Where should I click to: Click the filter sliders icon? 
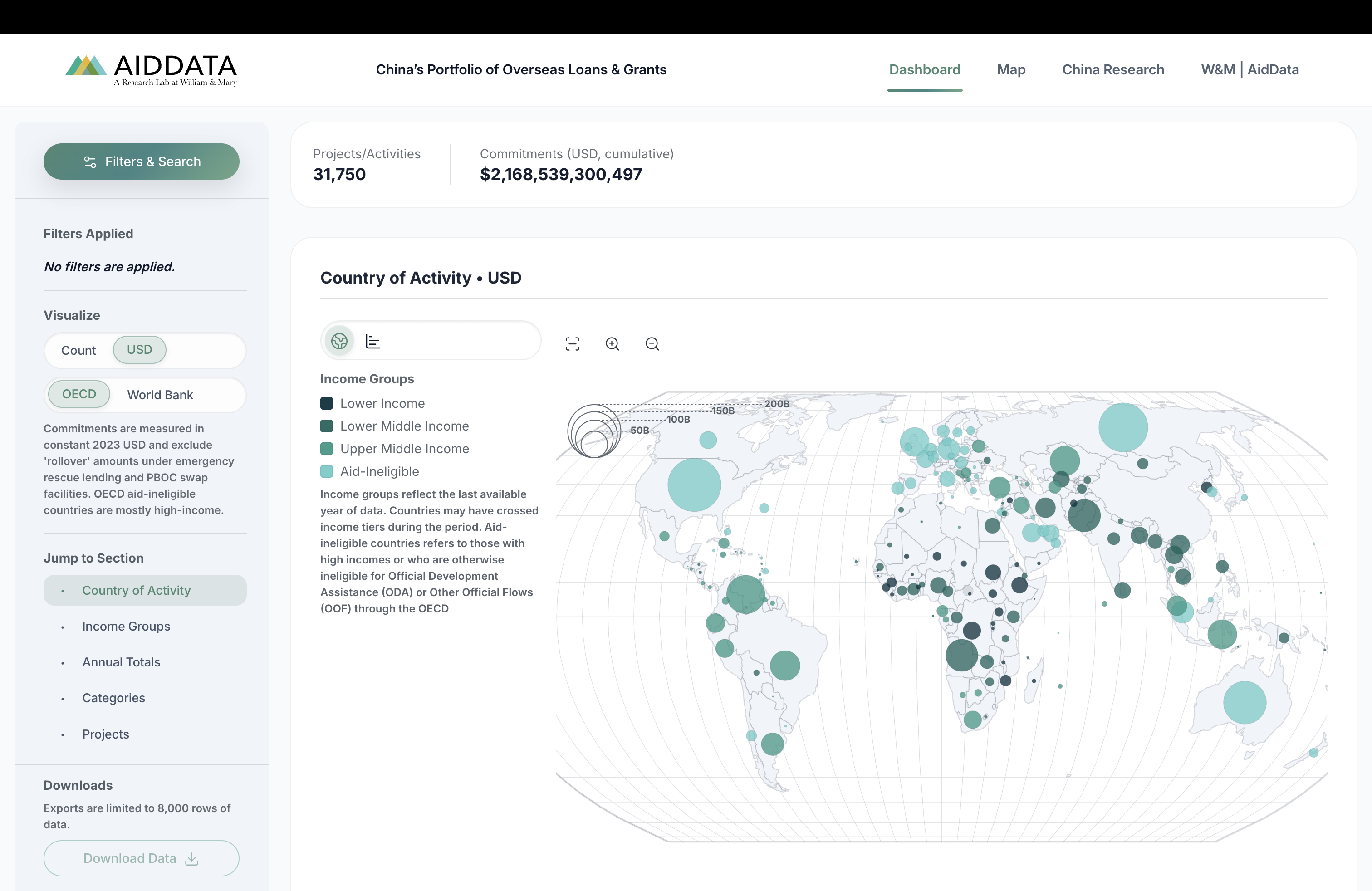click(x=90, y=162)
